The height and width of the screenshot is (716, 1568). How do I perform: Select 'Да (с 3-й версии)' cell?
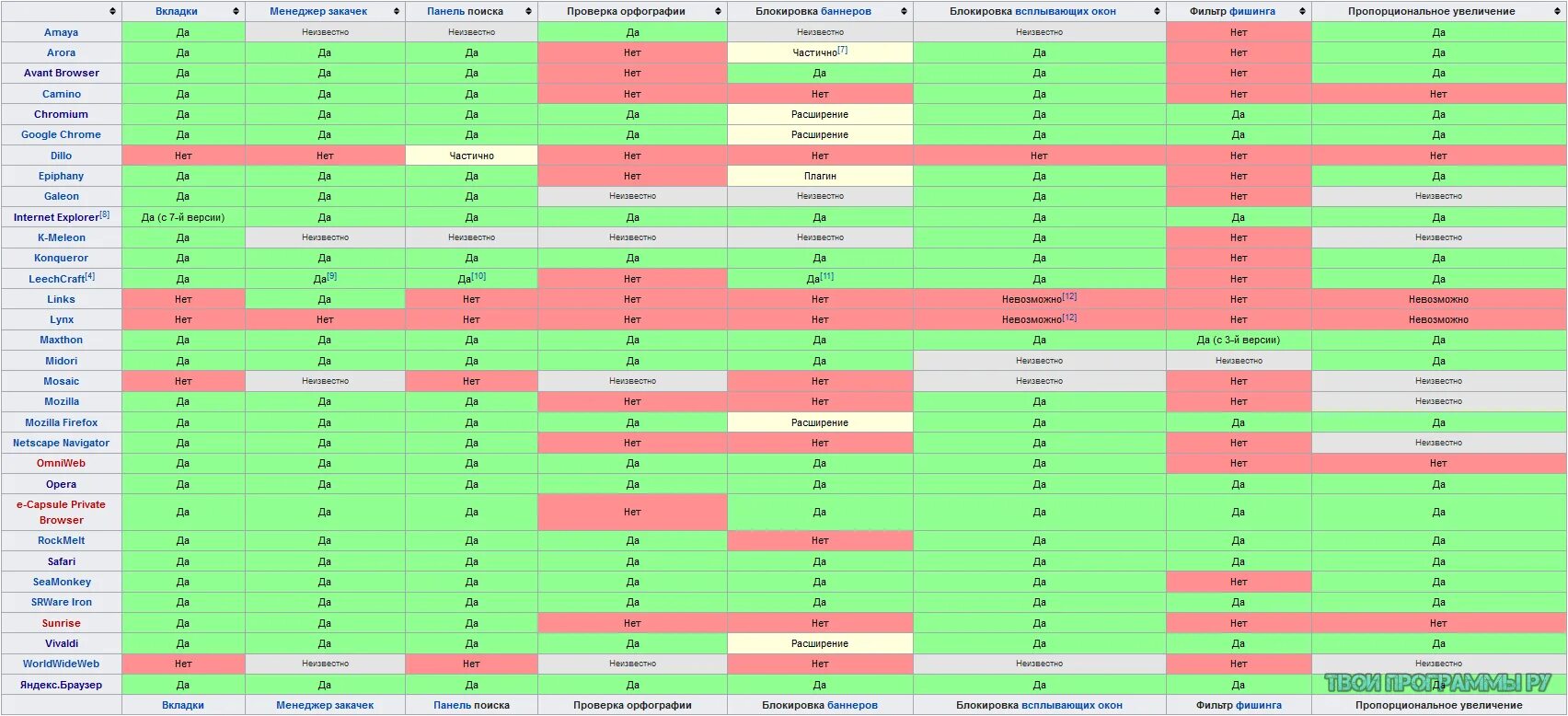1239,341
